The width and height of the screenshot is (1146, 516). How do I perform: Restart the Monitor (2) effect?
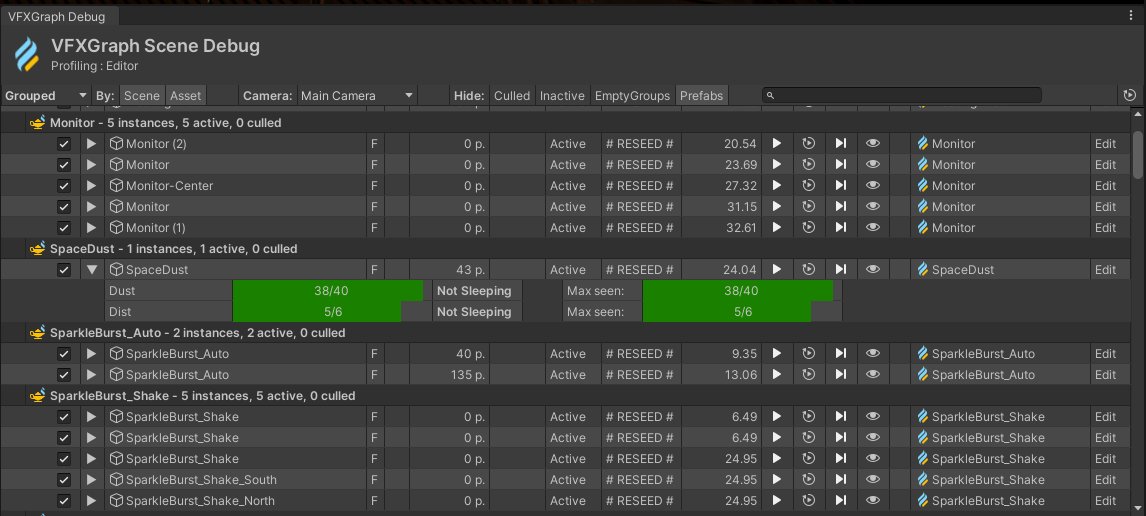click(x=808, y=144)
